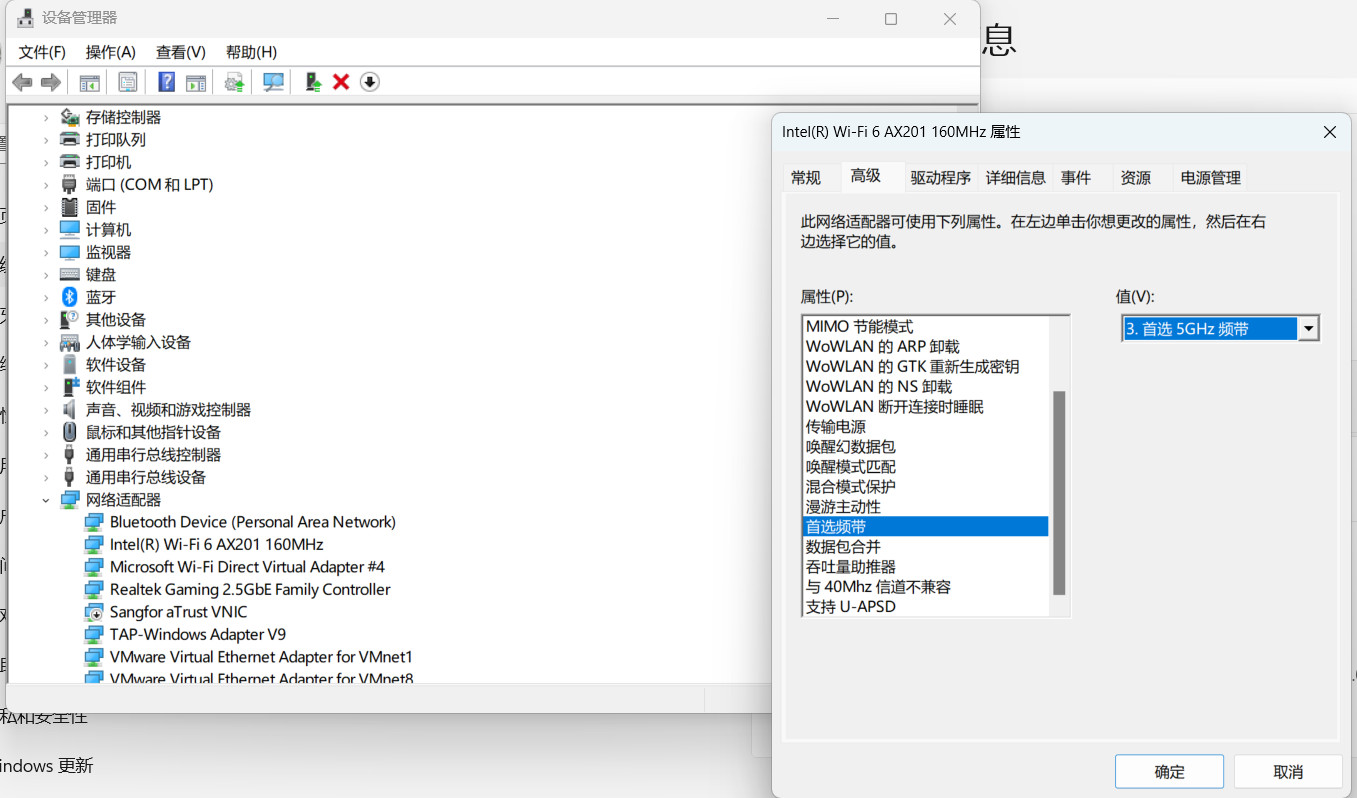1357x798 pixels.
Task: Select TAP-Windows Adapter V9
Action: tap(198, 634)
